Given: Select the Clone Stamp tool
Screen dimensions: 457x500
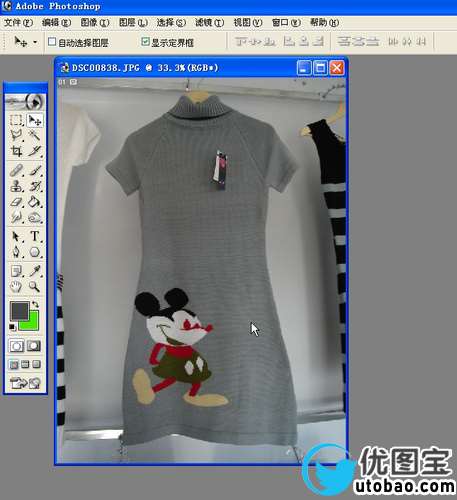Looking at the screenshot, I should (16, 186).
